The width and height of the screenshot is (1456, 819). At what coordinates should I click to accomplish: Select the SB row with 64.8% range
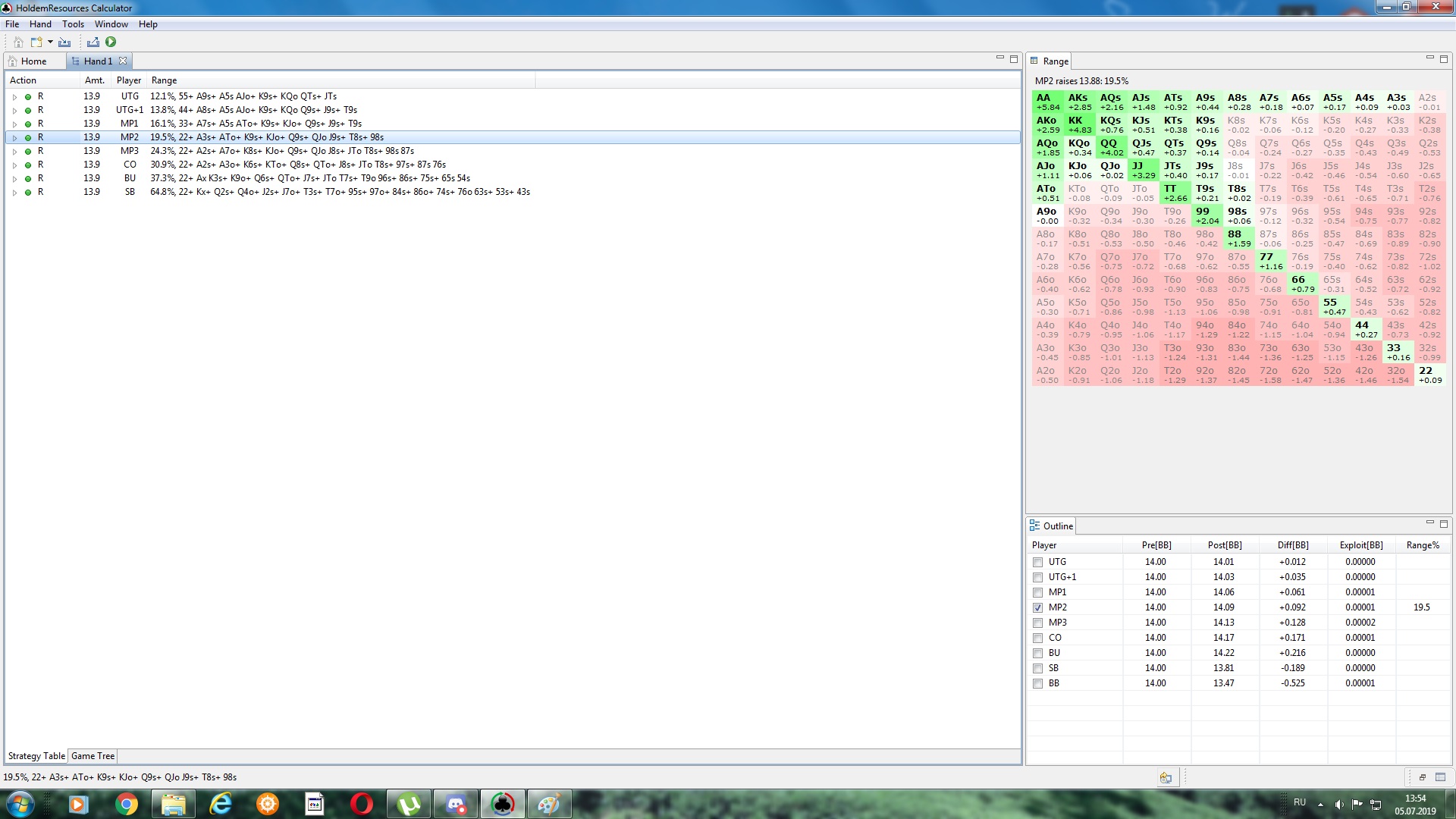point(513,193)
